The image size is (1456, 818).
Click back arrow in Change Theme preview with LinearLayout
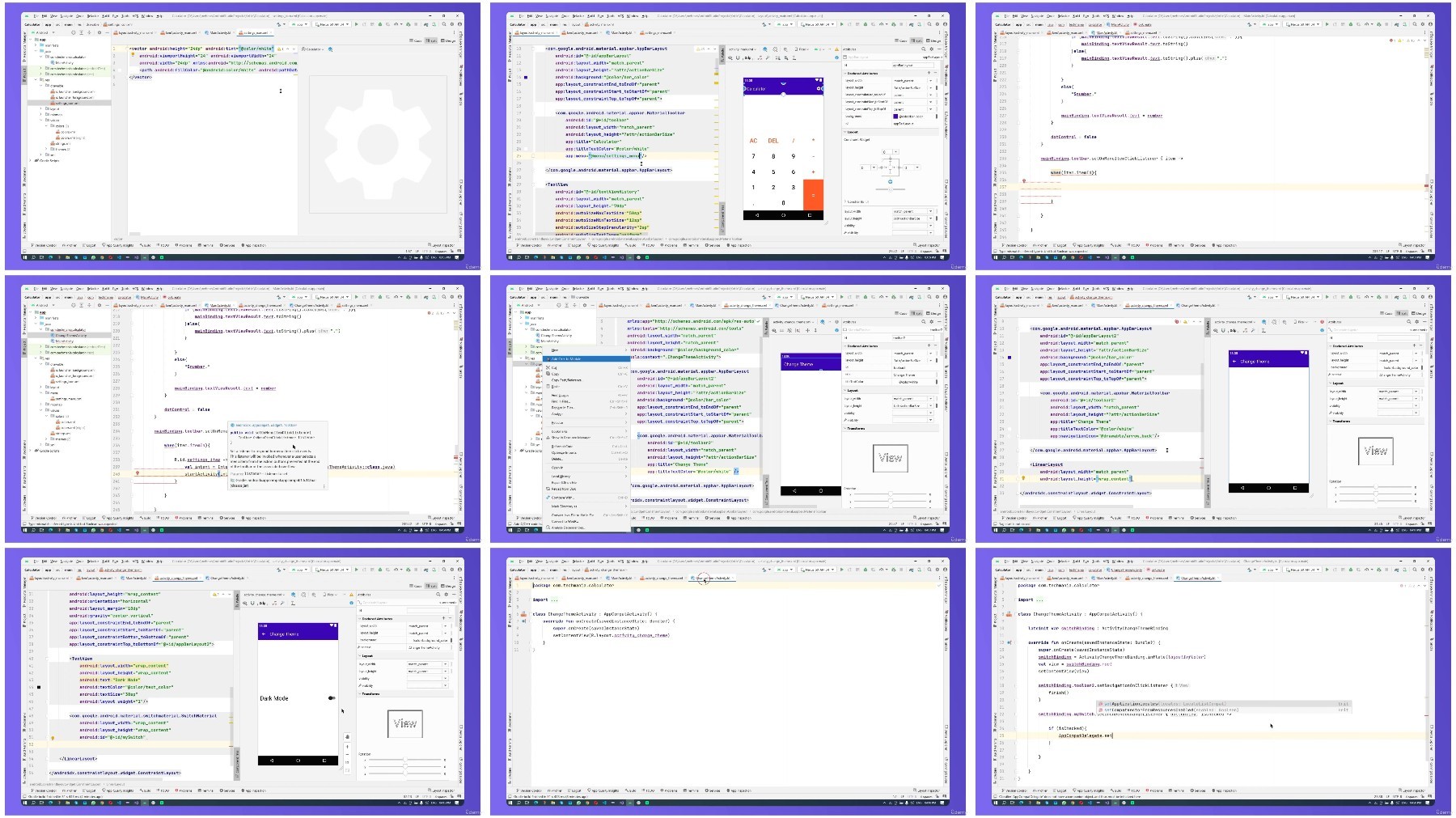[1234, 362]
